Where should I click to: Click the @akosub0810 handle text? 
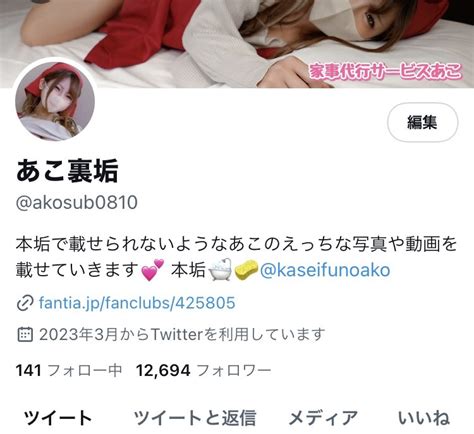pos(77,202)
